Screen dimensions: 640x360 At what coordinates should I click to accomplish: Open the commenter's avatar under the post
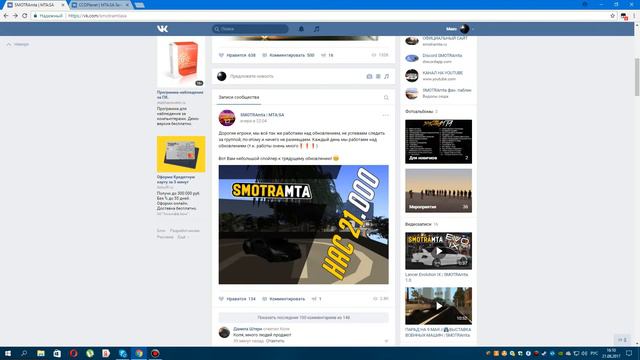pyautogui.click(x=224, y=332)
